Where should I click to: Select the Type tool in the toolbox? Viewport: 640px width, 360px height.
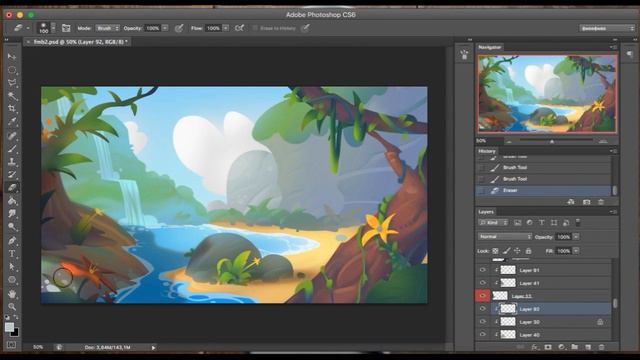point(12,253)
